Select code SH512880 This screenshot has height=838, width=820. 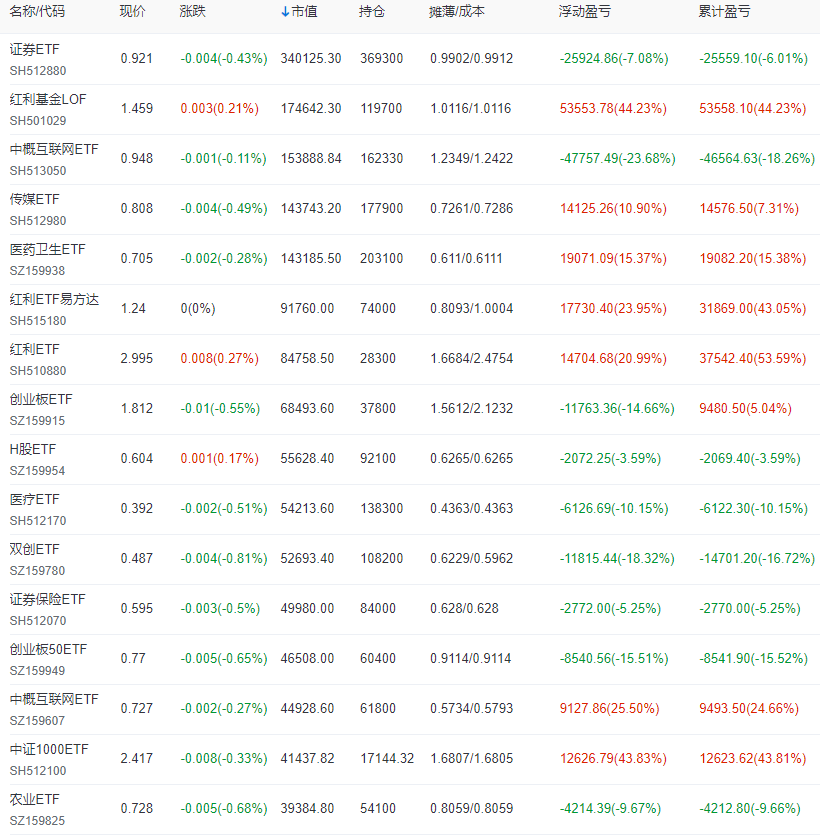click(x=38, y=71)
